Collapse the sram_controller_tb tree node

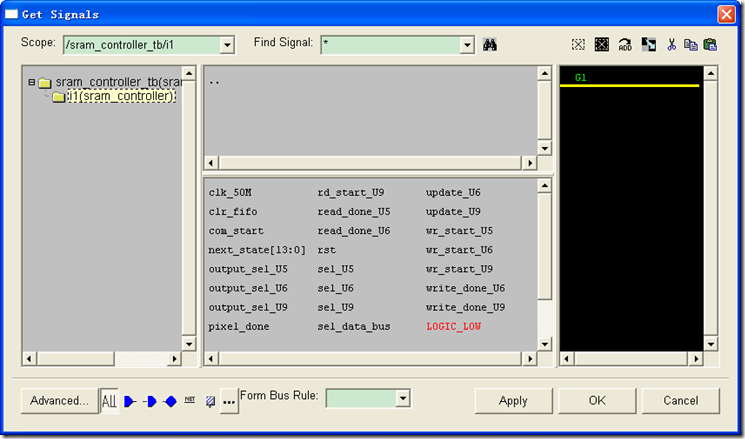31,82
